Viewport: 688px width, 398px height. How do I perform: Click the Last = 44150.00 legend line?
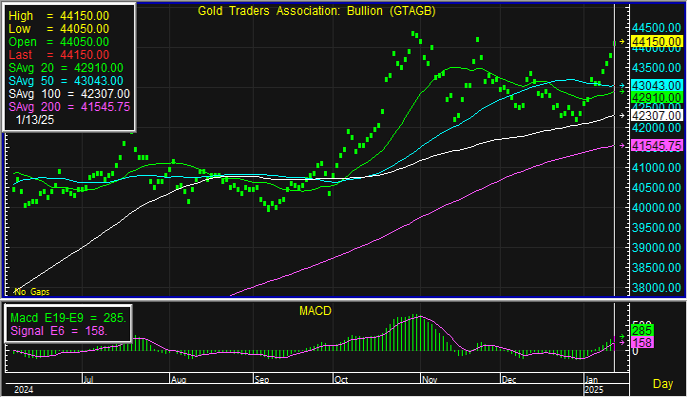59,55
